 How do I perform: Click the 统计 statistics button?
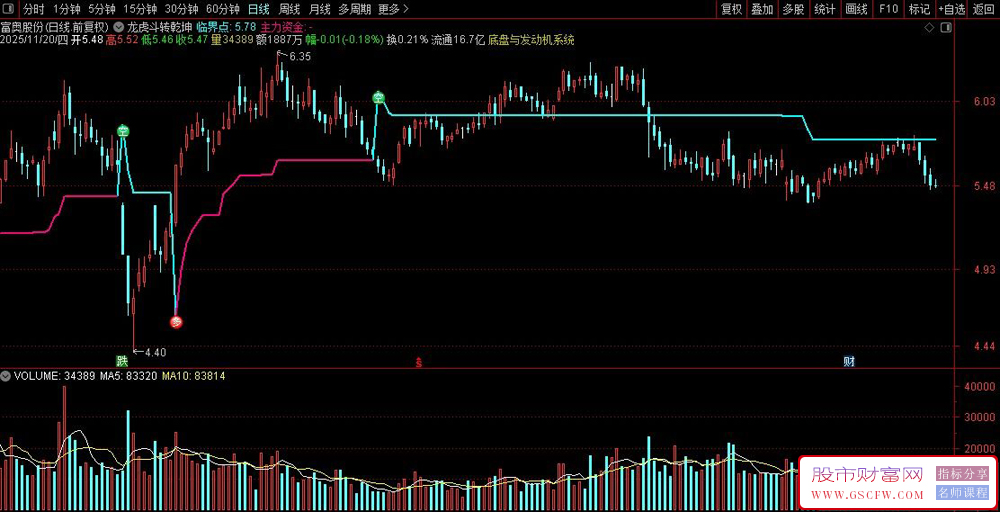click(825, 9)
